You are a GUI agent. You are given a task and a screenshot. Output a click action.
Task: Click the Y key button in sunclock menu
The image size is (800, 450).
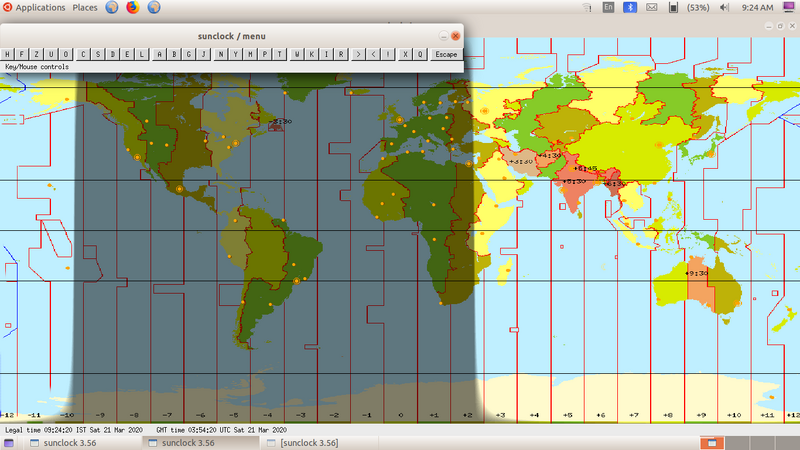coord(236,54)
